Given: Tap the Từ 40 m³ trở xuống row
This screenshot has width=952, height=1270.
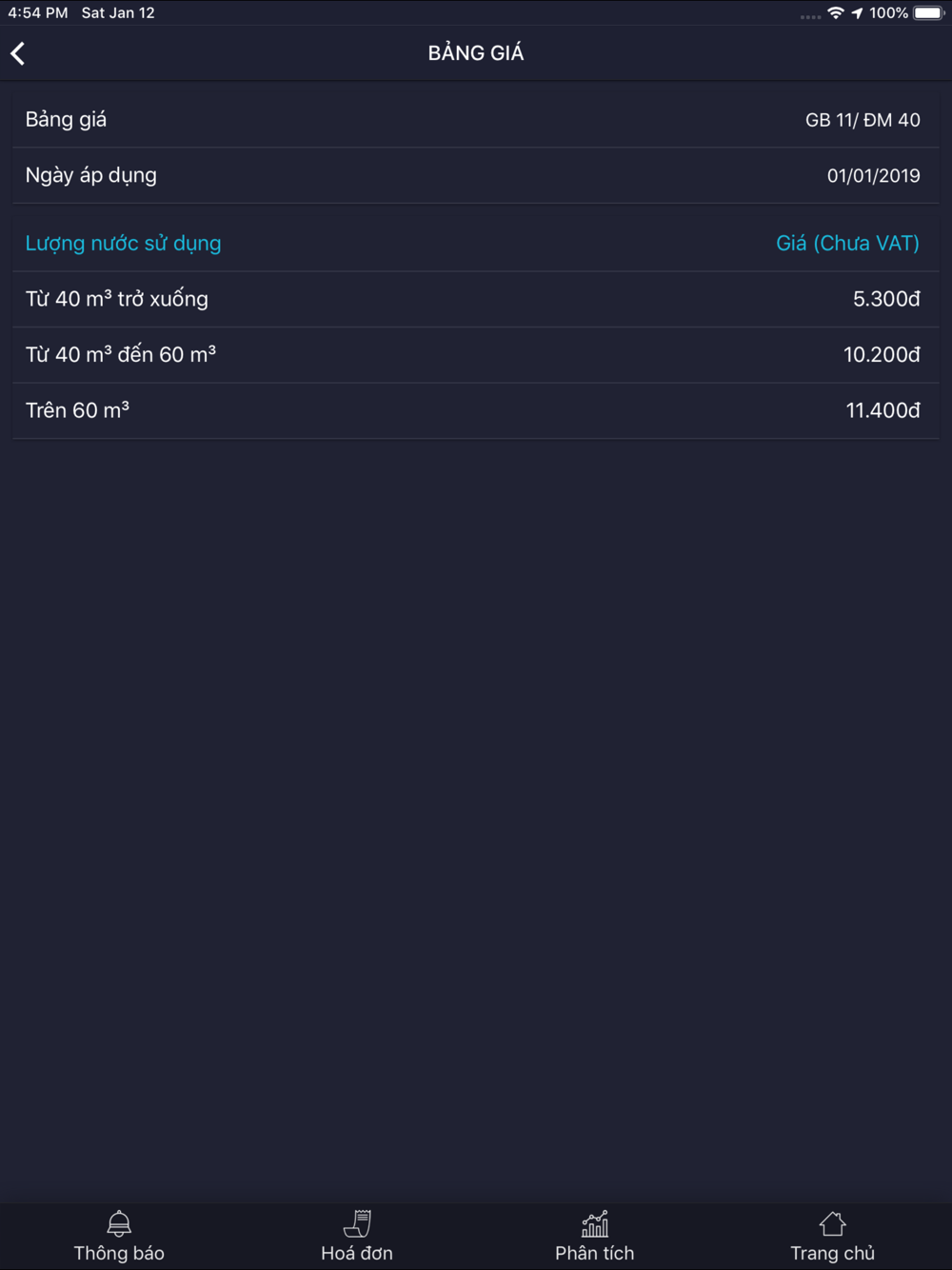Looking at the screenshot, I should [x=476, y=299].
